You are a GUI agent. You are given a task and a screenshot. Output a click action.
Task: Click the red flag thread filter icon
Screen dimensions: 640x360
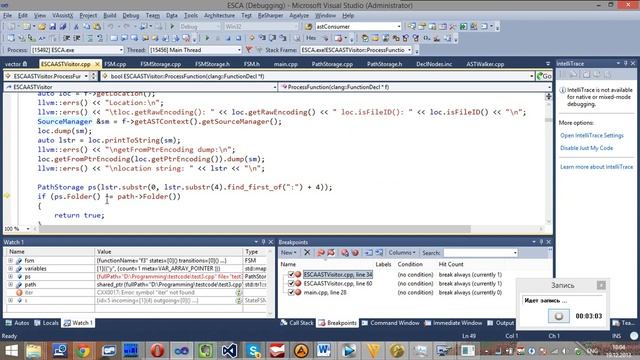pyautogui.click(x=249, y=50)
